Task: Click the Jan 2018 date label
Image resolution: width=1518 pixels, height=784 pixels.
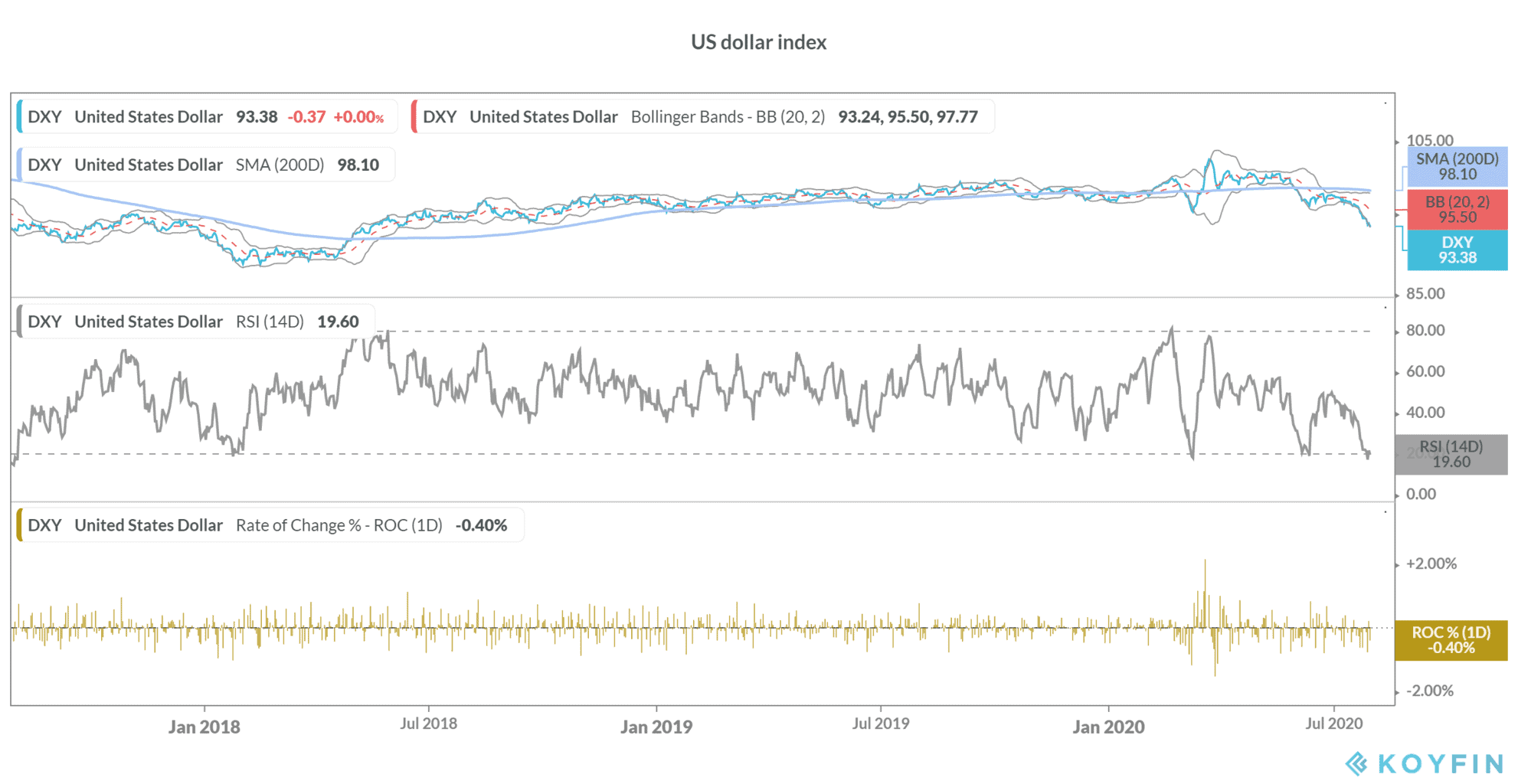Action: (204, 727)
